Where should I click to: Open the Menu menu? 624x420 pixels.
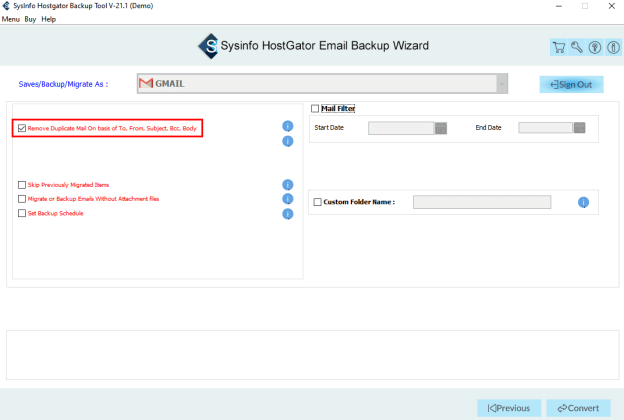click(10, 19)
